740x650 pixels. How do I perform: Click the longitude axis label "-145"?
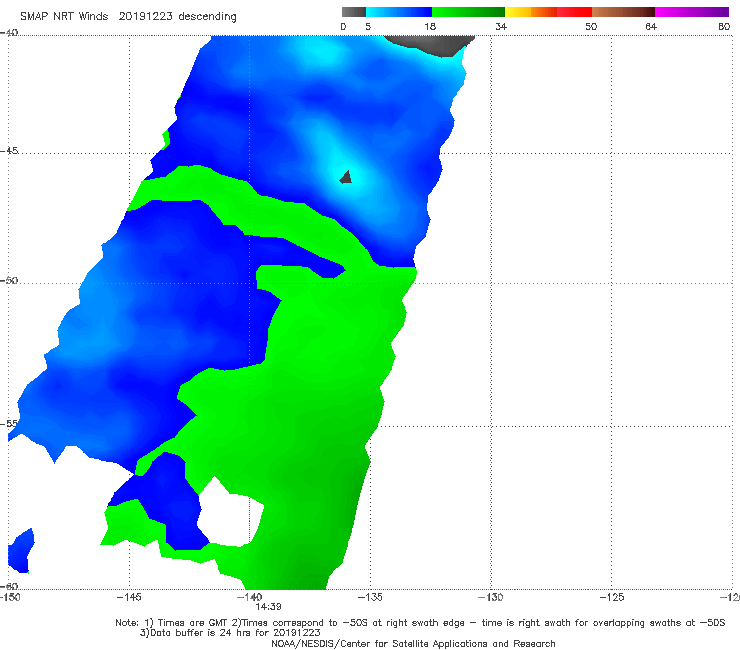click(129, 598)
